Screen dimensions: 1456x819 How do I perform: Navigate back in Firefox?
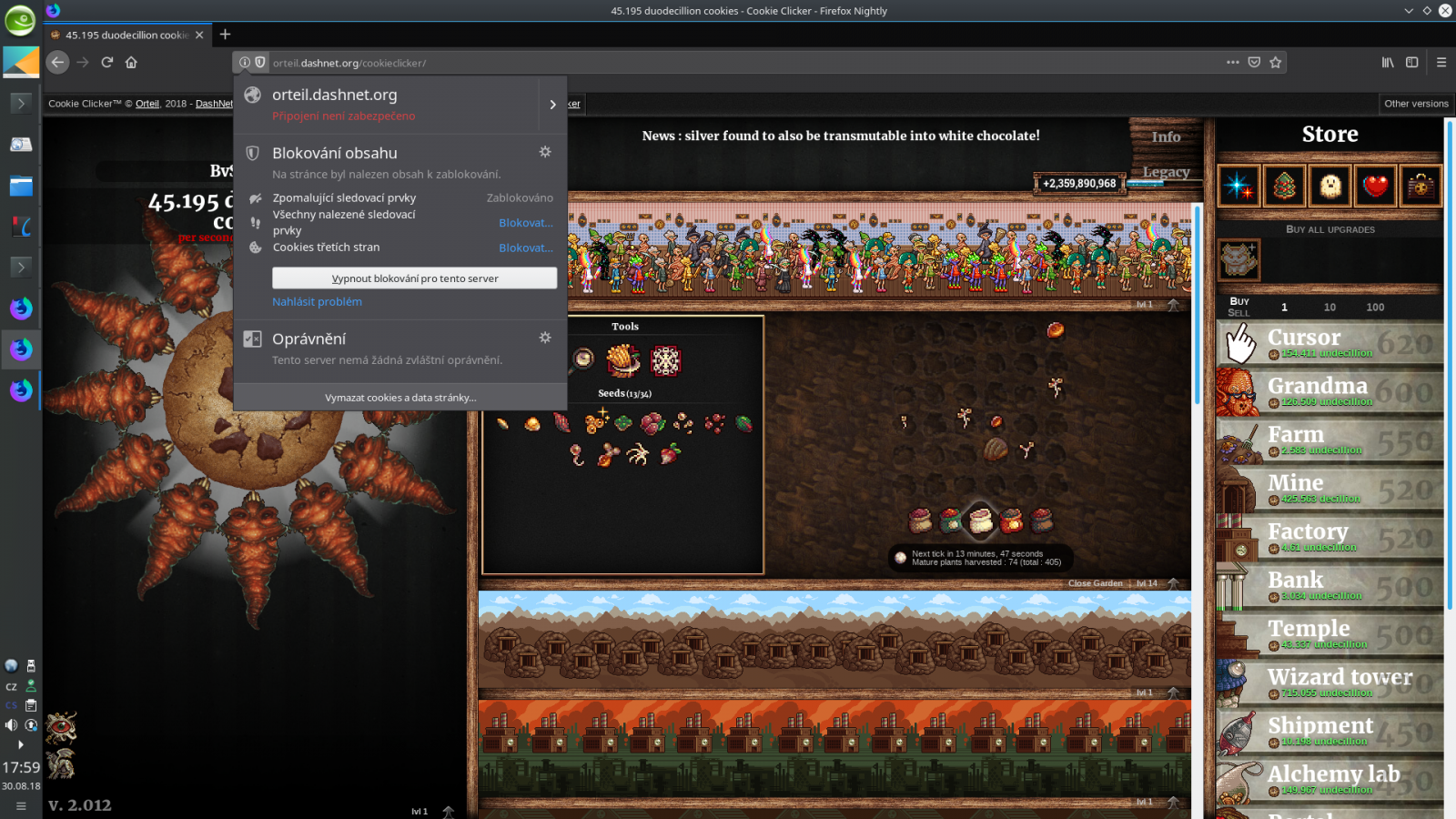tap(57, 62)
